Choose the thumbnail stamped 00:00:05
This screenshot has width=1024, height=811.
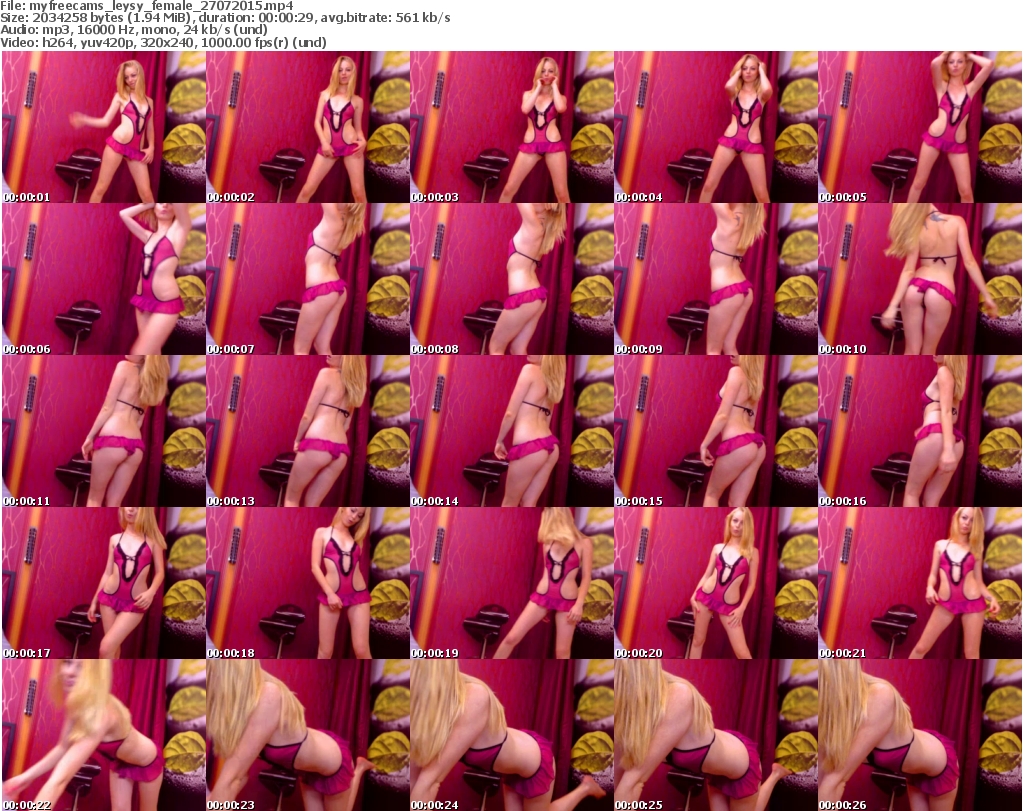(920, 127)
